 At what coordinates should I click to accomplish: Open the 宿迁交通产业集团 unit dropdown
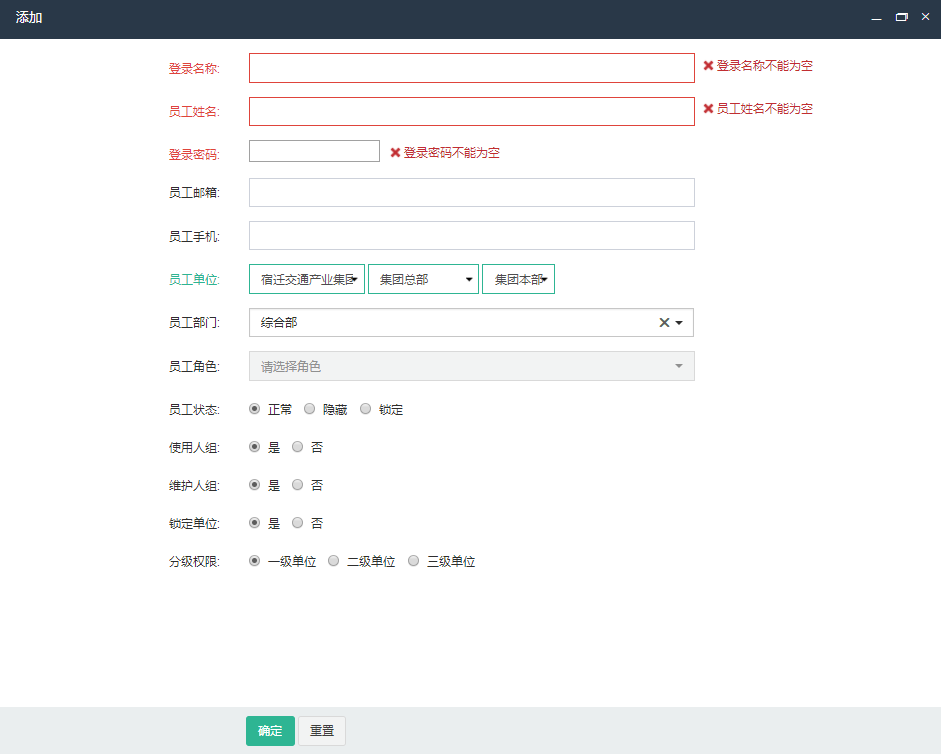307,280
